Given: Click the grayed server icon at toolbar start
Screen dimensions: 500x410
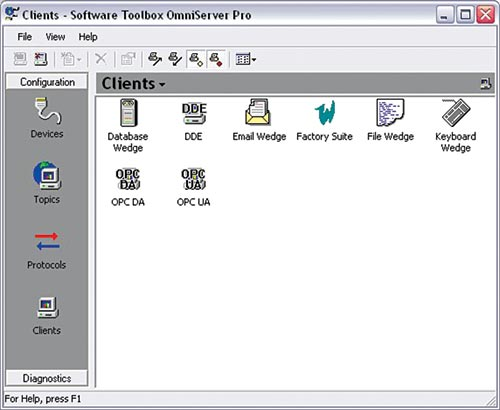Looking at the screenshot, I should coord(20,59).
